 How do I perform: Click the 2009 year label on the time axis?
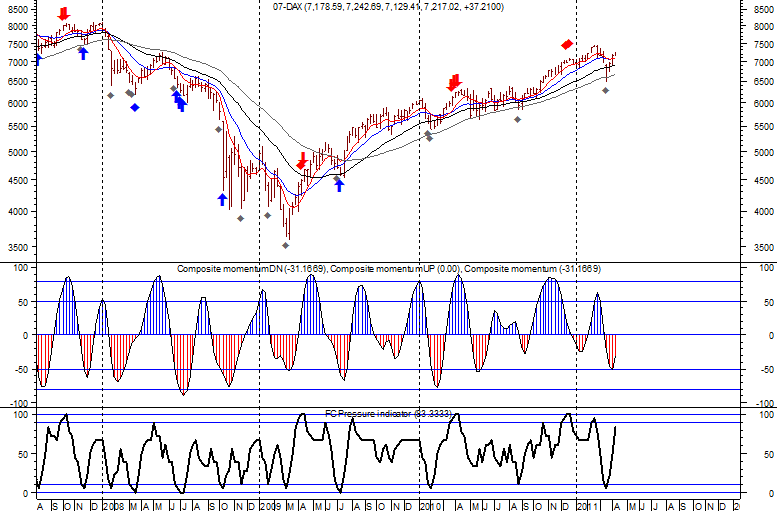tap(271, 506)
